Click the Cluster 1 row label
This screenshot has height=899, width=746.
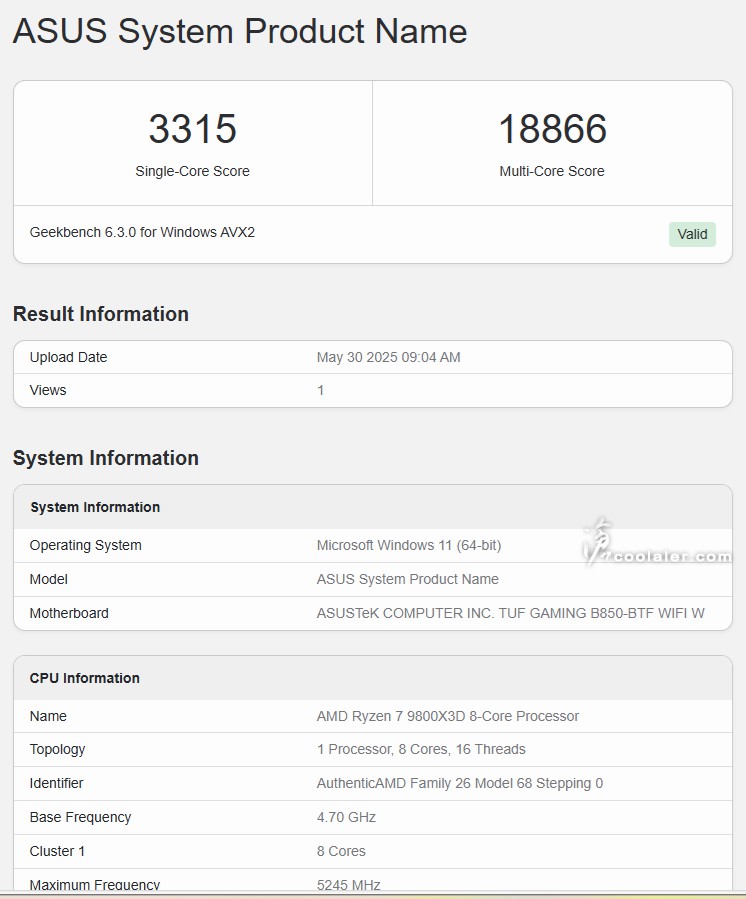(x=57, y=851)
